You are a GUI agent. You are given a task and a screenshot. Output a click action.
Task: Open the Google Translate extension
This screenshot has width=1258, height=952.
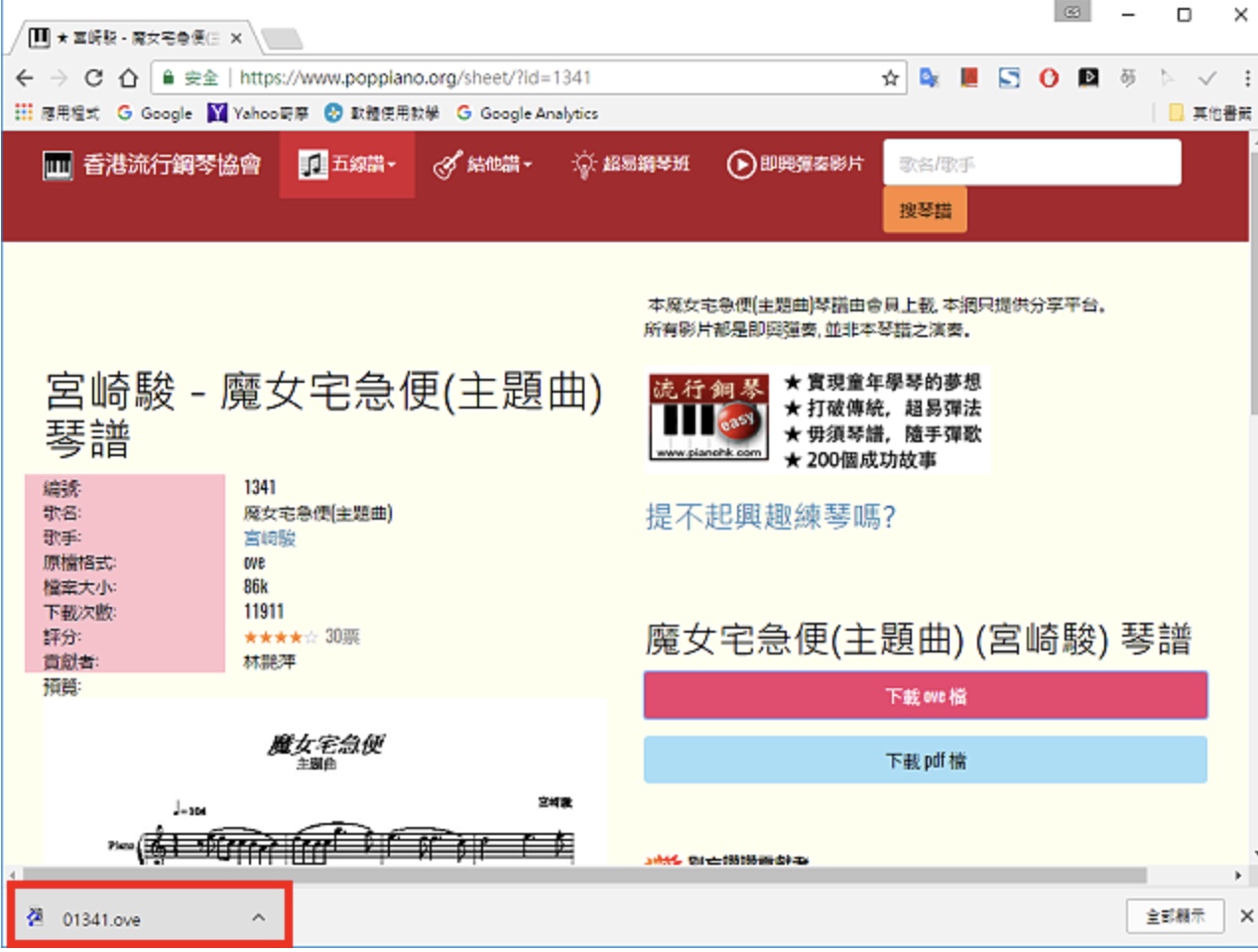coord(930,77)
